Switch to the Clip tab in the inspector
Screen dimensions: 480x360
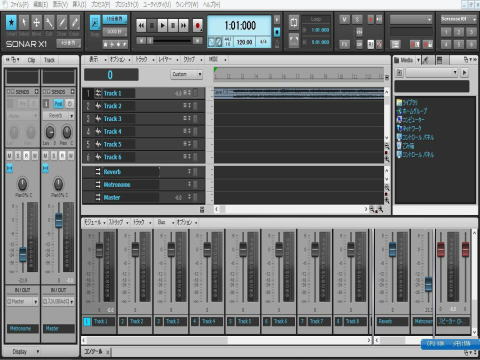(31, 60)
